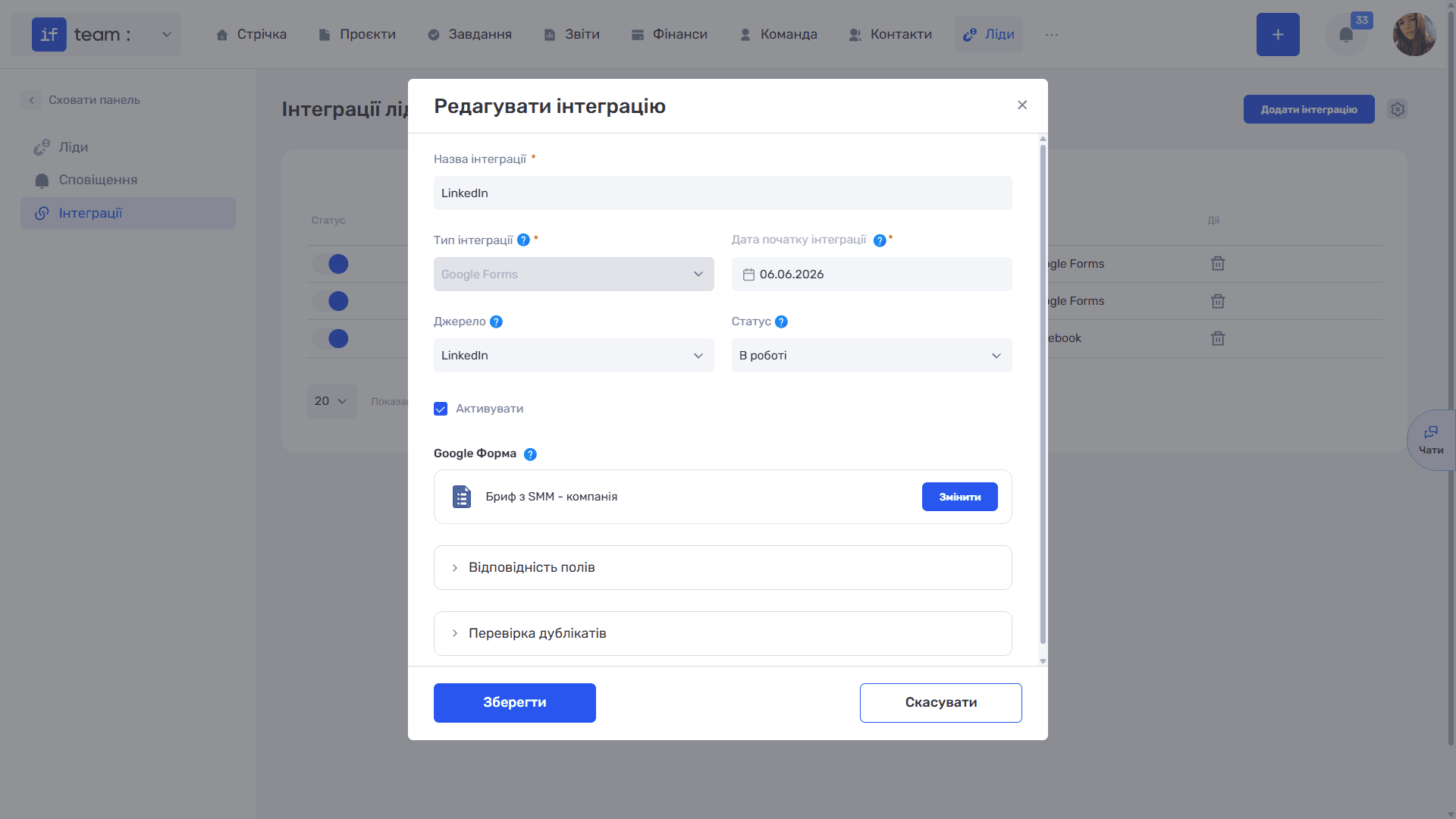Open integrations settings gear icon
The image size is (1456, 819).
[1398, 109]
